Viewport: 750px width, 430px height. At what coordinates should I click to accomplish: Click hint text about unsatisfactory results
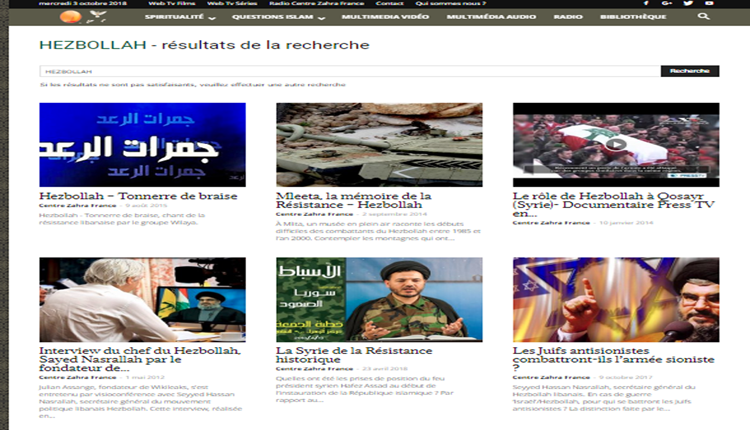(193, 85)
